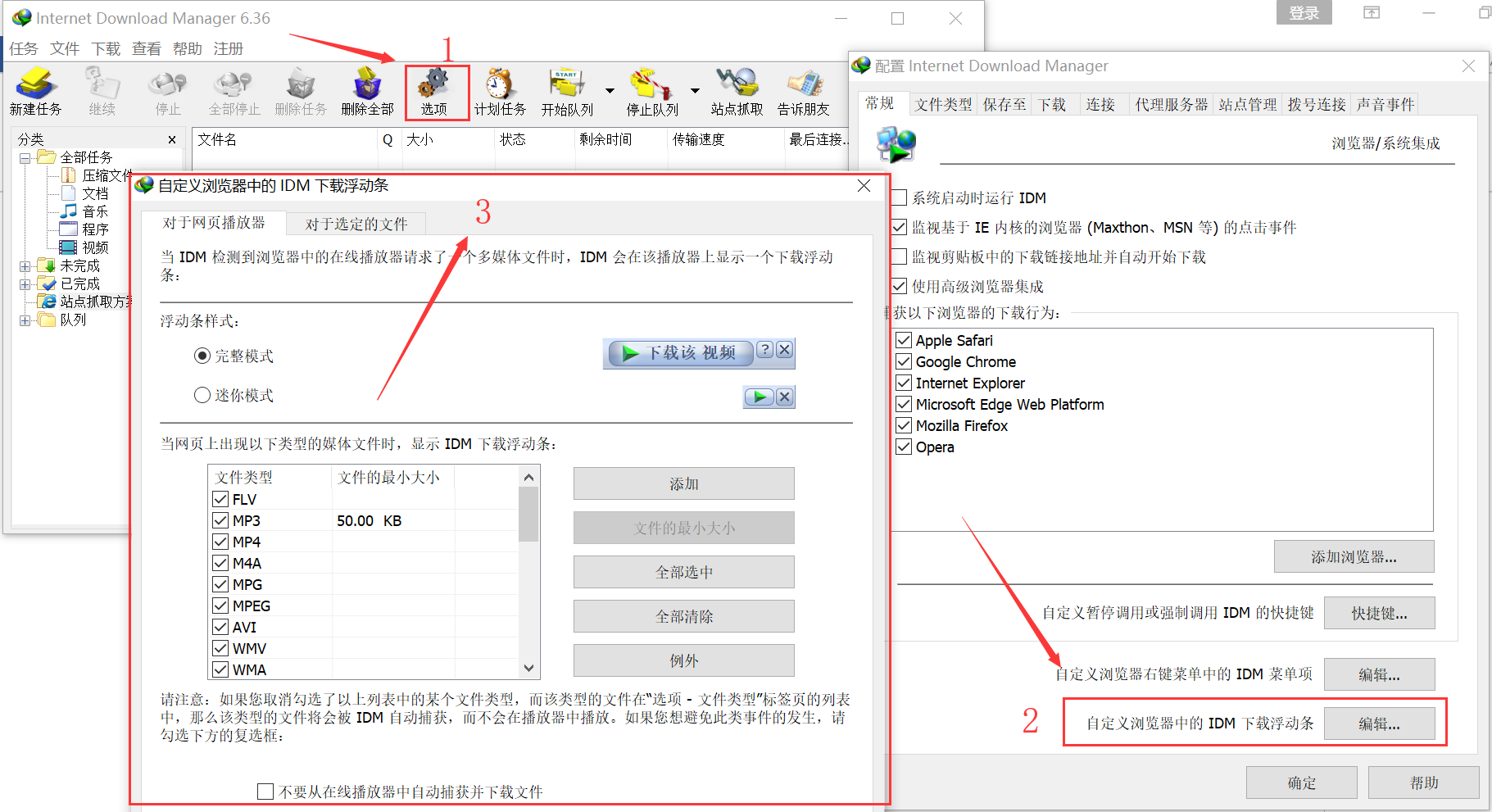Open the 下载 menu
The width and height of the screenshot is (1492, 812).
click(x=106, y=49)
